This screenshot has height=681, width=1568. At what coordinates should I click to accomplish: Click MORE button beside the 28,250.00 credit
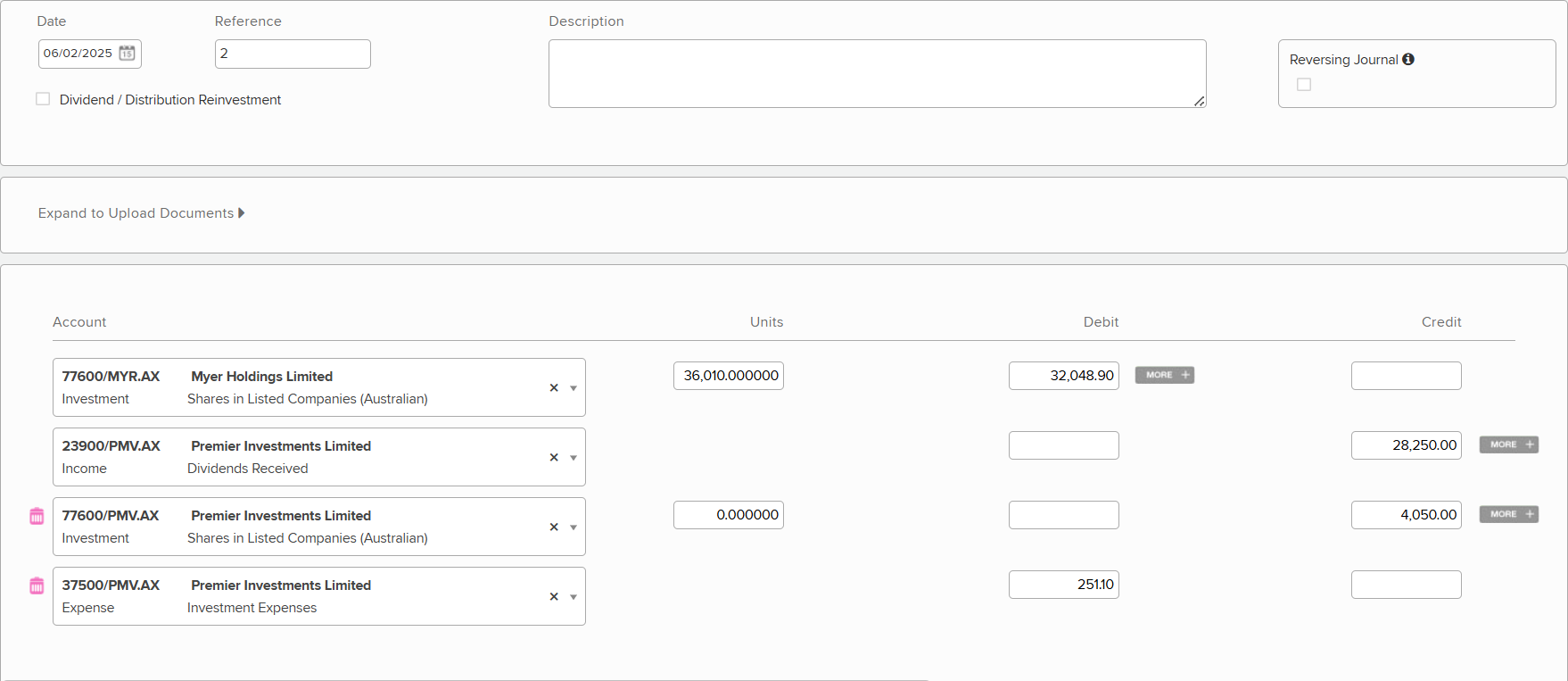[1509, 444]
